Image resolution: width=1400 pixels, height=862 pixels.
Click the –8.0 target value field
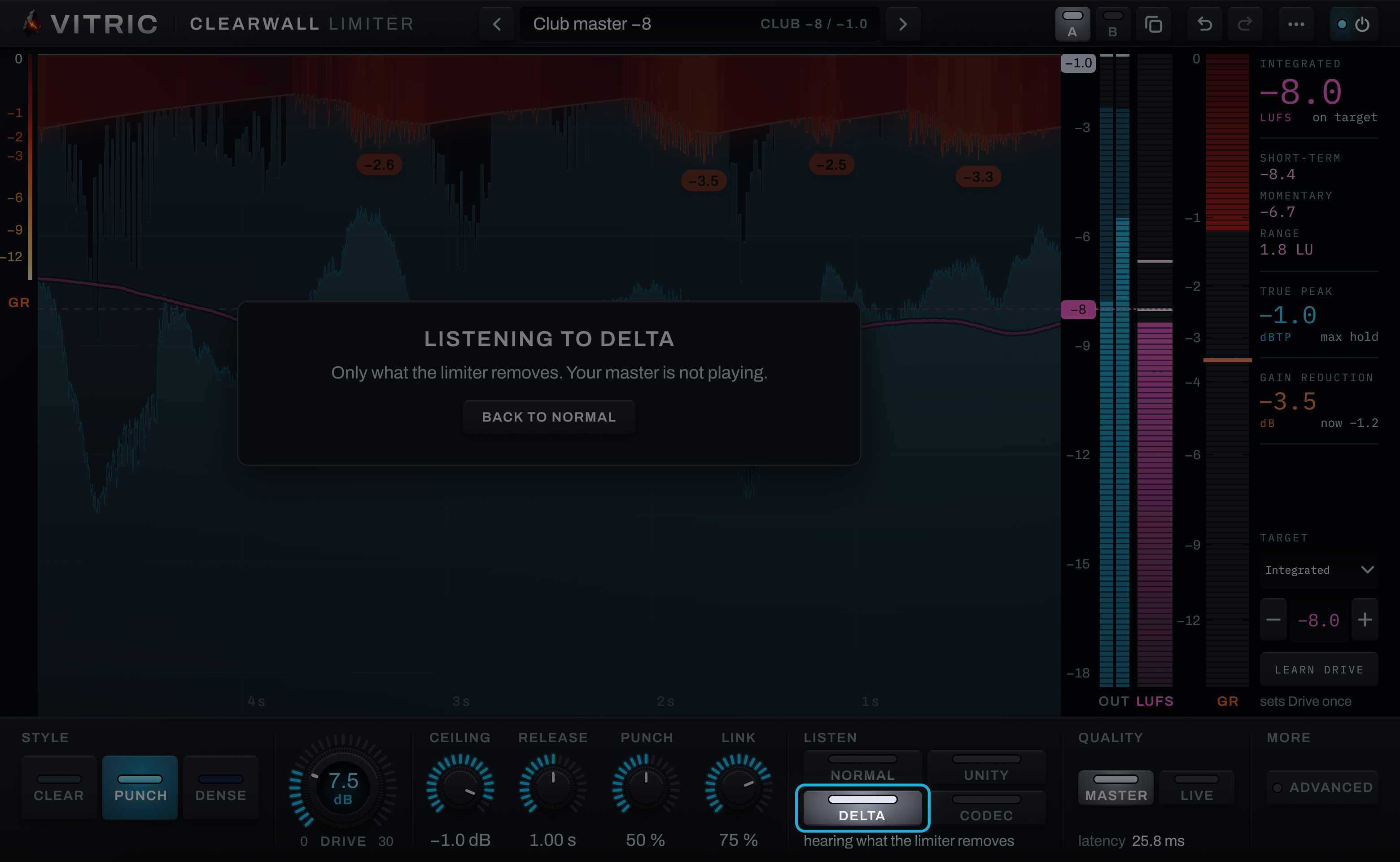pyautogui.click(x=1319, y=620)
